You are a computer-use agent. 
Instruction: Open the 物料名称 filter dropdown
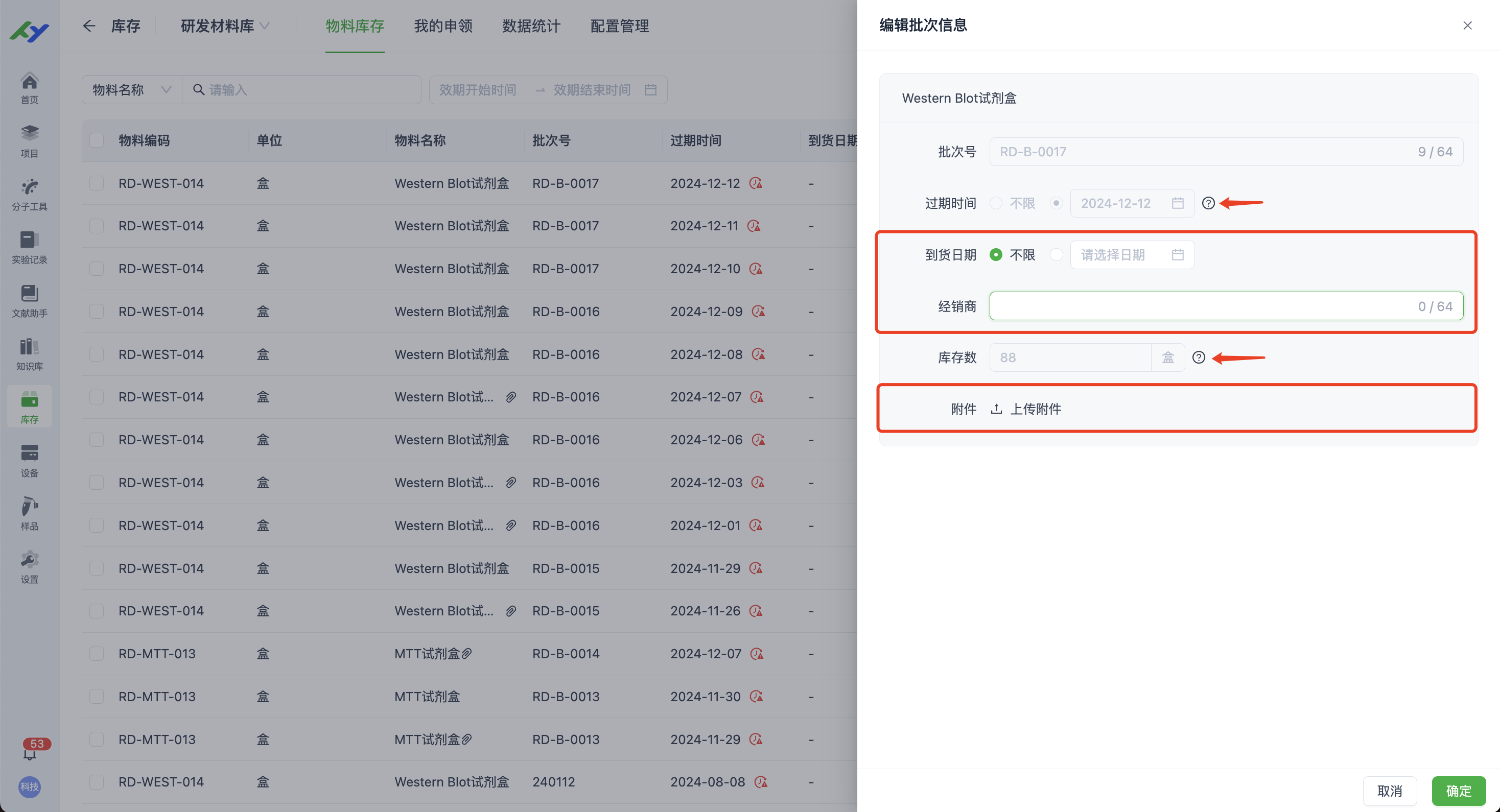130,89
